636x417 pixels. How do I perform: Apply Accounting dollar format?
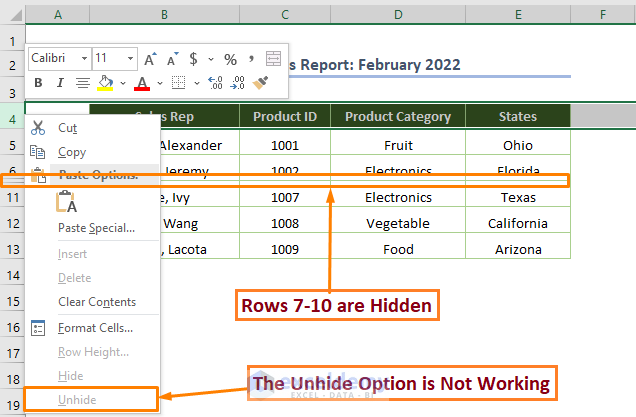pos(193,59)
